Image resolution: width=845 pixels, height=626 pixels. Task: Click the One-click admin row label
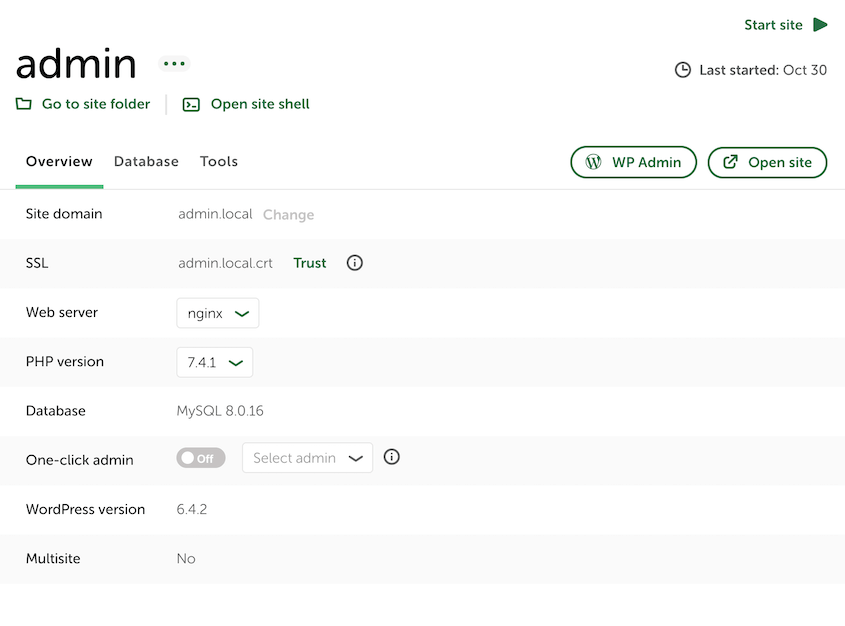(80, 460)
